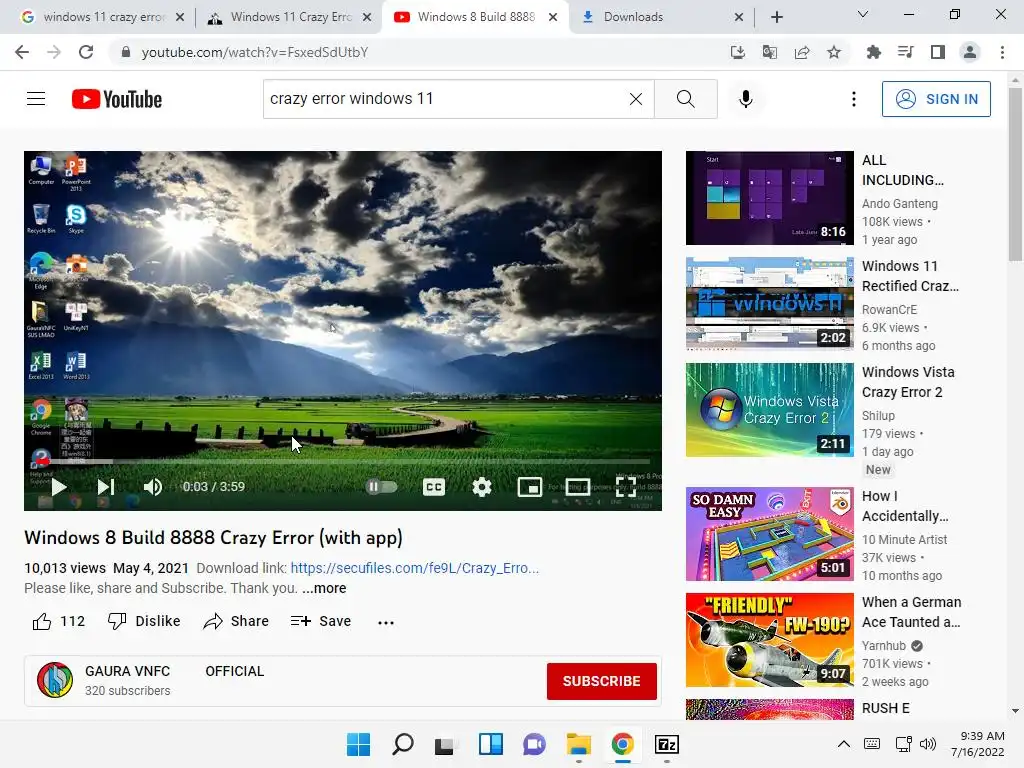Enable miniplayer mode
The image size is (1024, 768).
530,487
